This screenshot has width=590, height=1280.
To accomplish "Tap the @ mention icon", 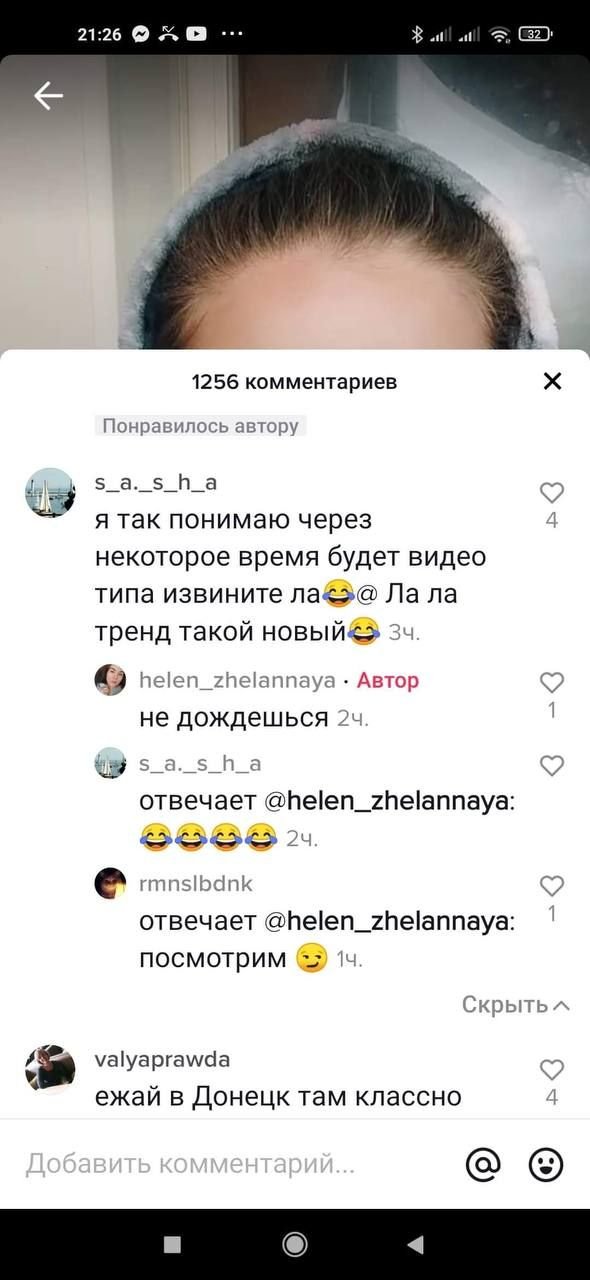I will point(483,1164).
